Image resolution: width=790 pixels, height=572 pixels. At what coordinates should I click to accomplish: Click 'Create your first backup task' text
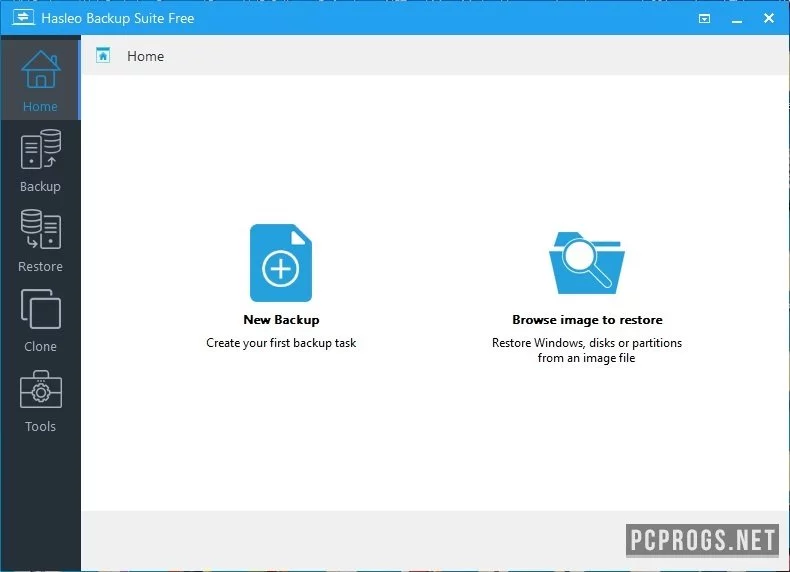click(281, 343)
